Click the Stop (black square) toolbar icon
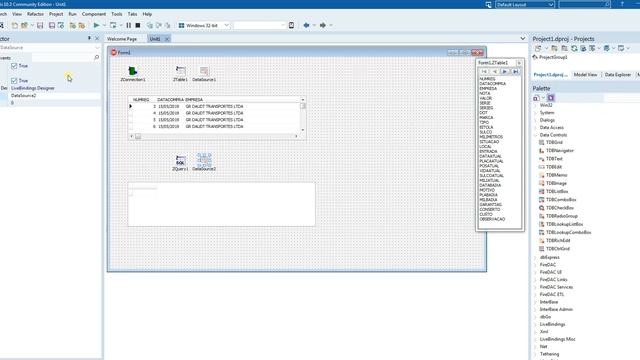This screenshot has height=360, width=640. click(138, 25)
